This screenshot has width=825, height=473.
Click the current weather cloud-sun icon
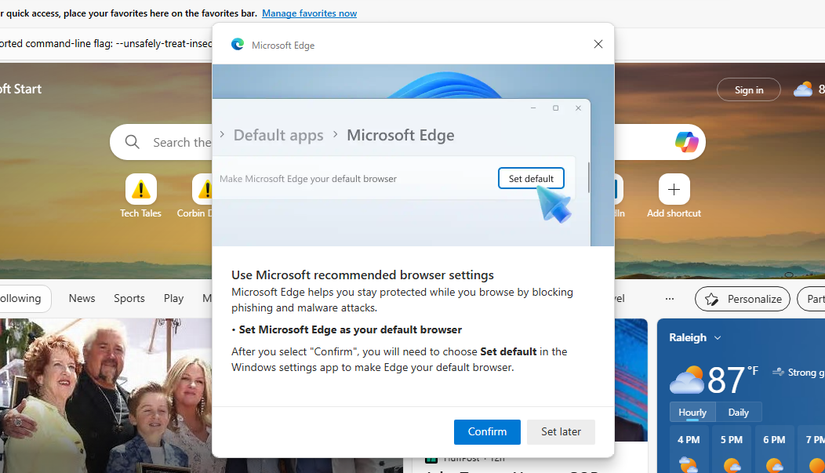tap(687, 380)
